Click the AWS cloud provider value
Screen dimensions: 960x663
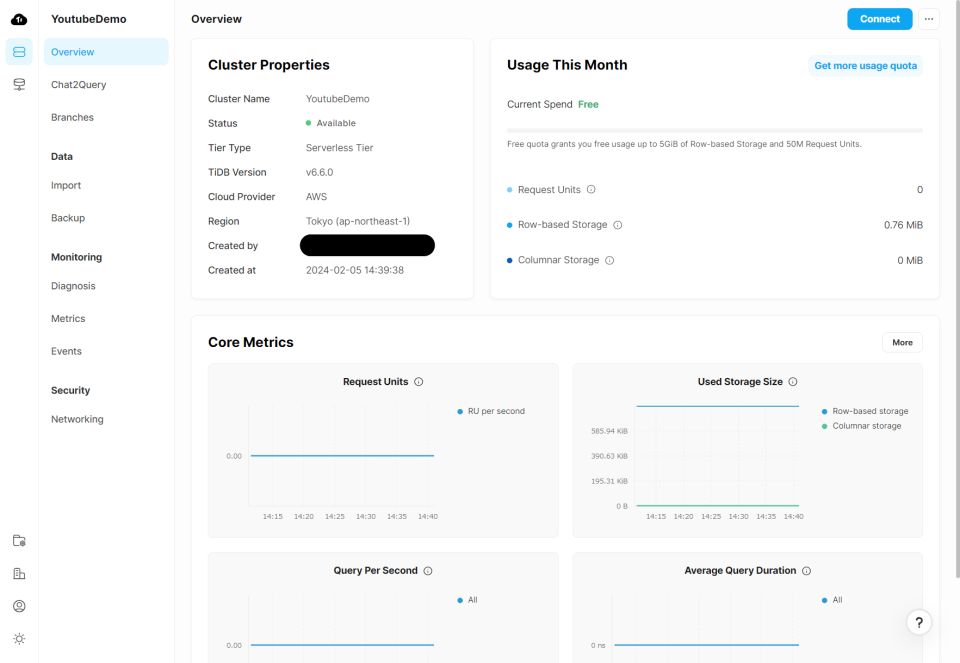[317, 197]
